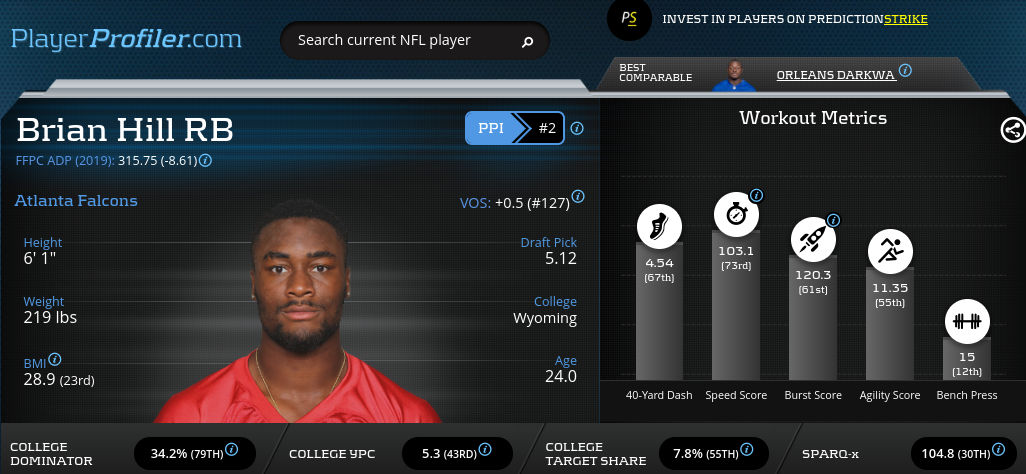Click info icon beside FFPC ADP value
Image resolution: width=1026 pixels, height=474 pixels.
pos(205,160)
